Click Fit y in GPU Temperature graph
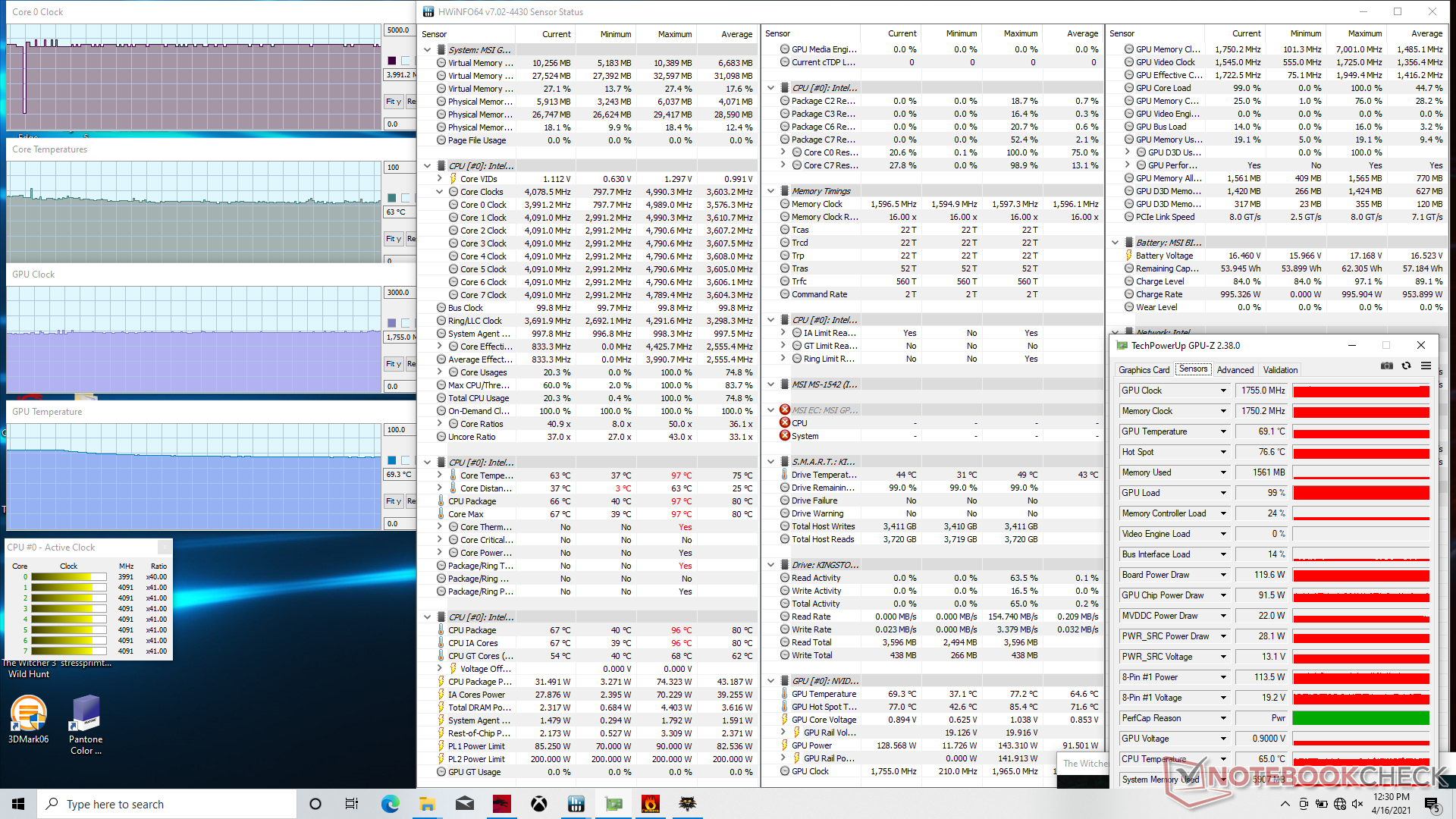The height and width of the screenshot is (819, 1456). coord(393,501)
